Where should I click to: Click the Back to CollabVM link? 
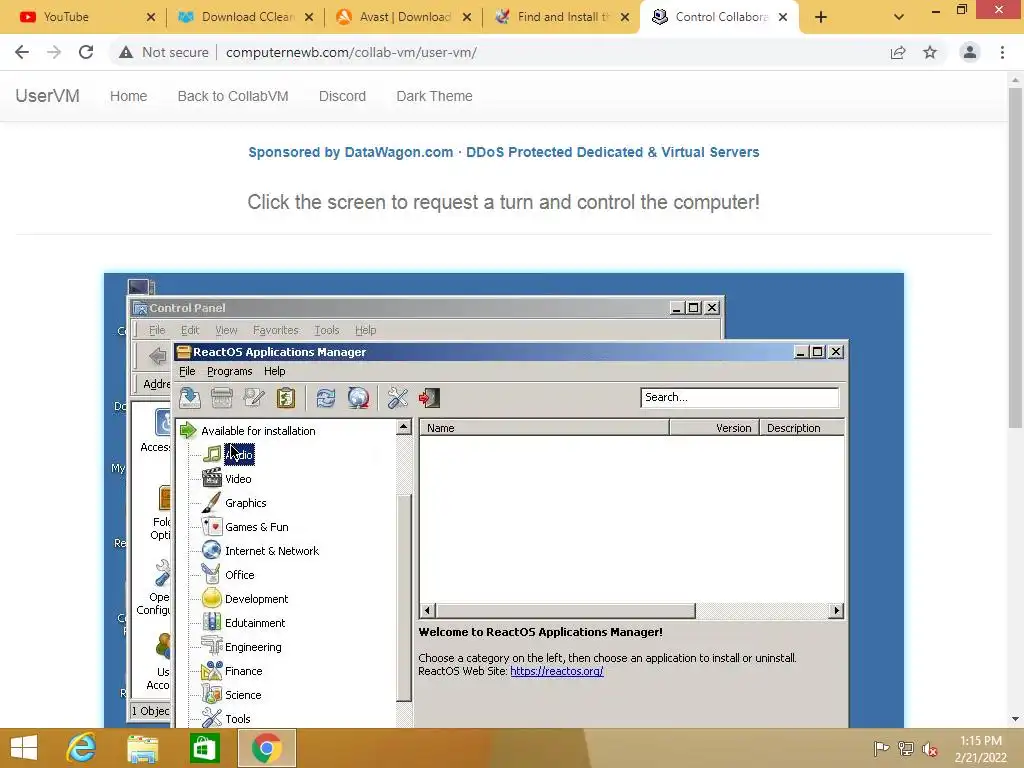[x=233, y=96]
